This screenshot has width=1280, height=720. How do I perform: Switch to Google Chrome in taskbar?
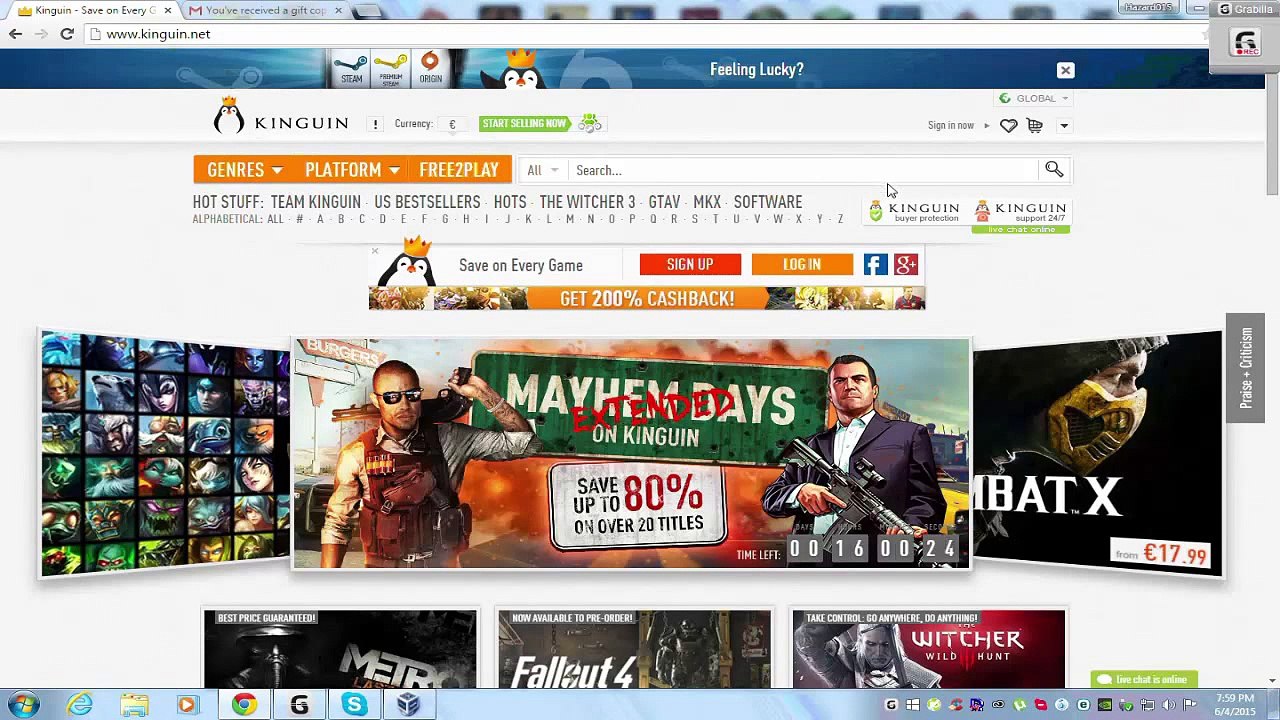pyautogui.click(x=244, y=705)
